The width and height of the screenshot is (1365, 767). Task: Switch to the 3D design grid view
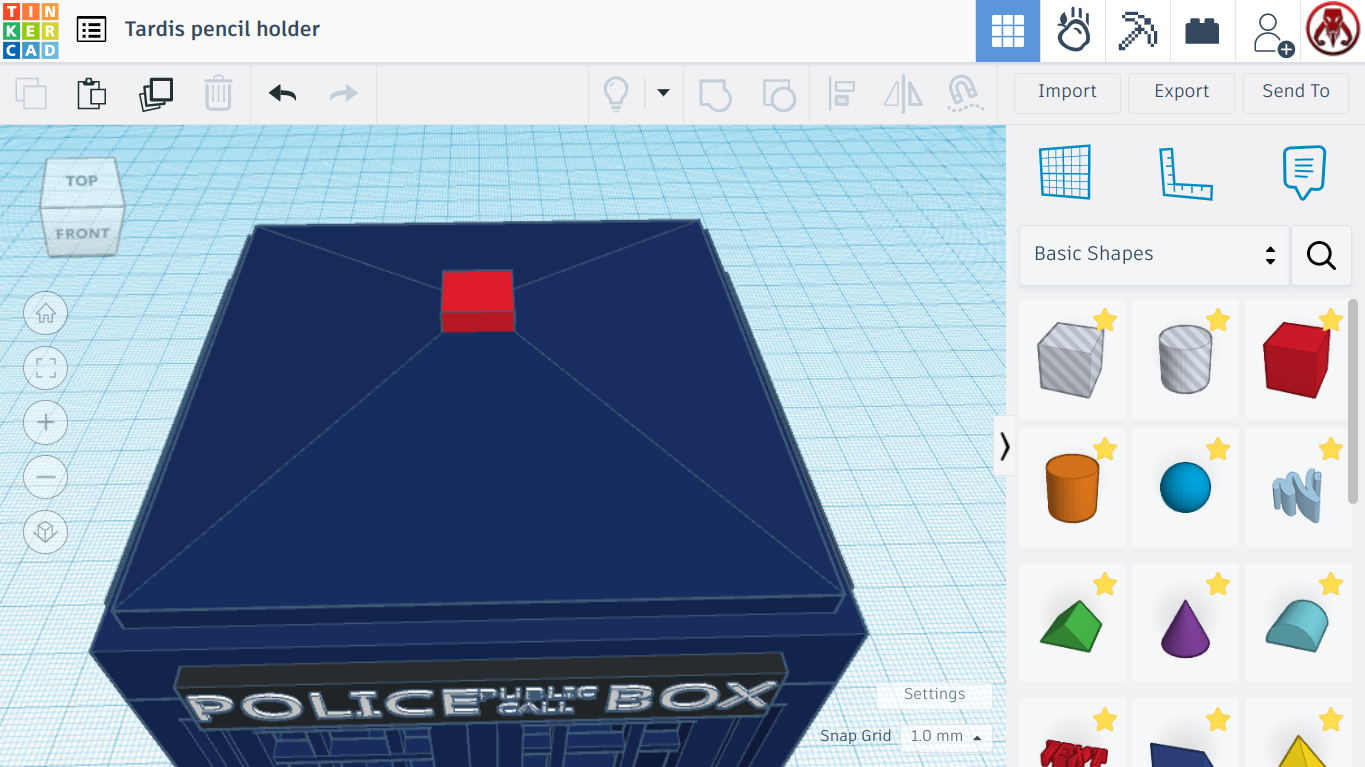[1008, 31]
